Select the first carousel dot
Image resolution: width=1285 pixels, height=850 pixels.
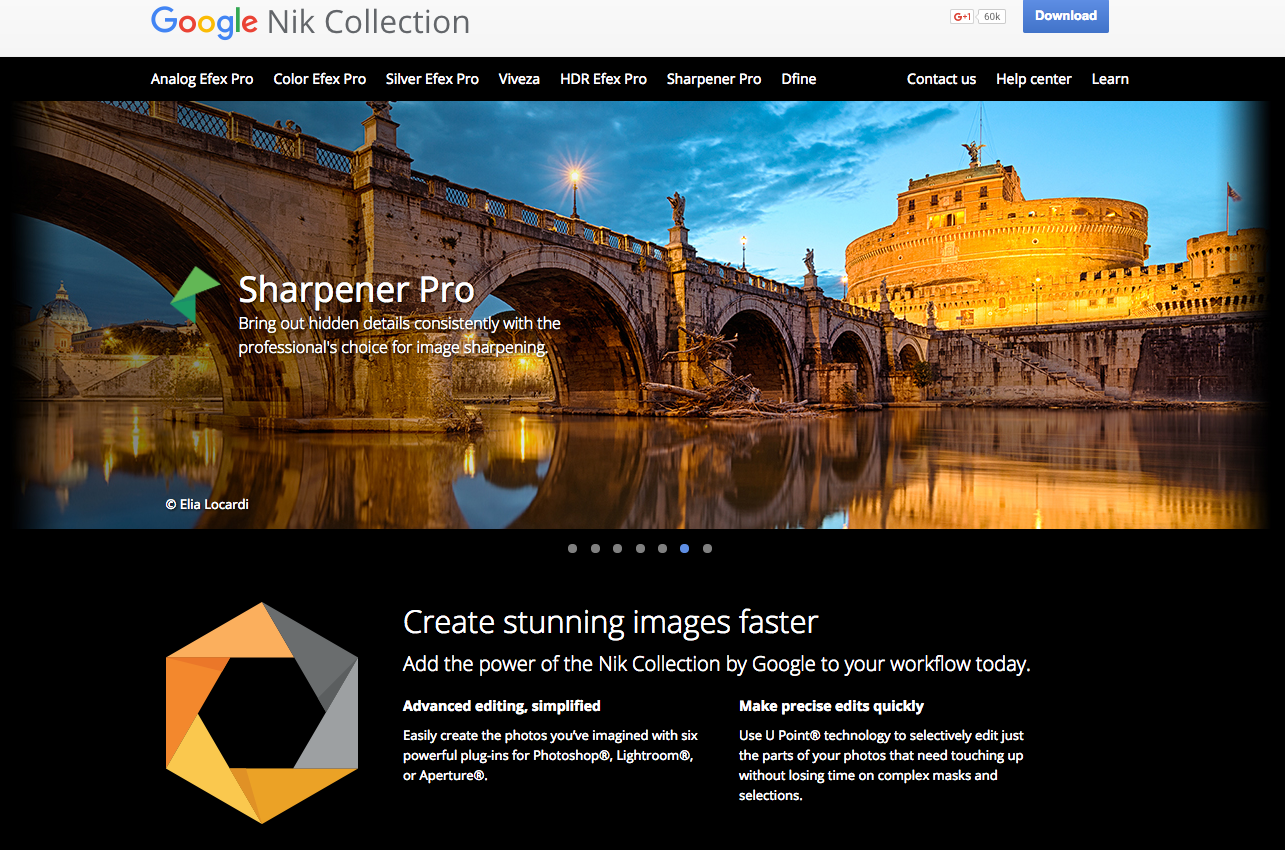pyautogui.click(x=572, y=548)
